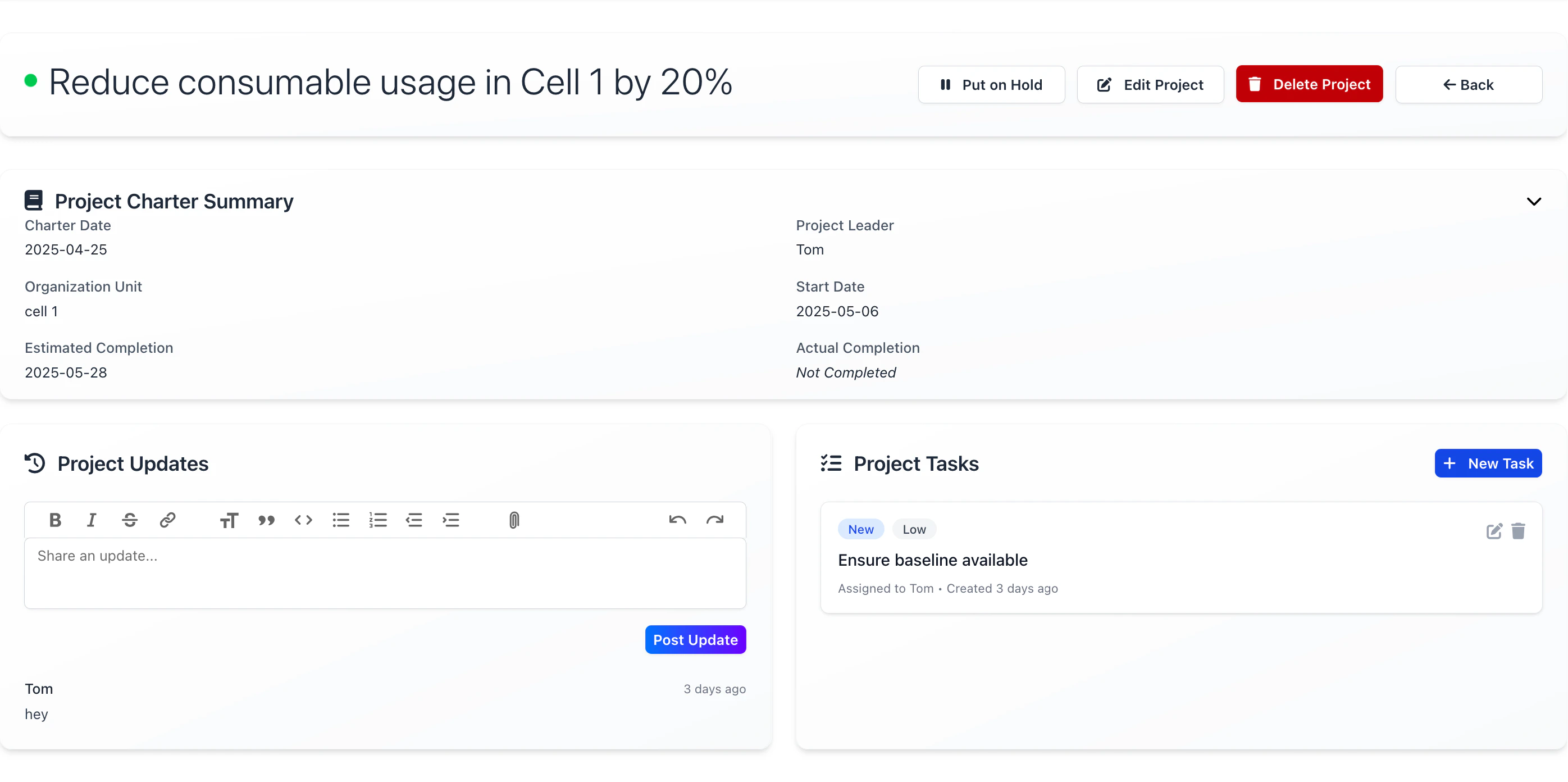Decrease indent level in editor
1568x782 pixels.
tap(414, 520)
